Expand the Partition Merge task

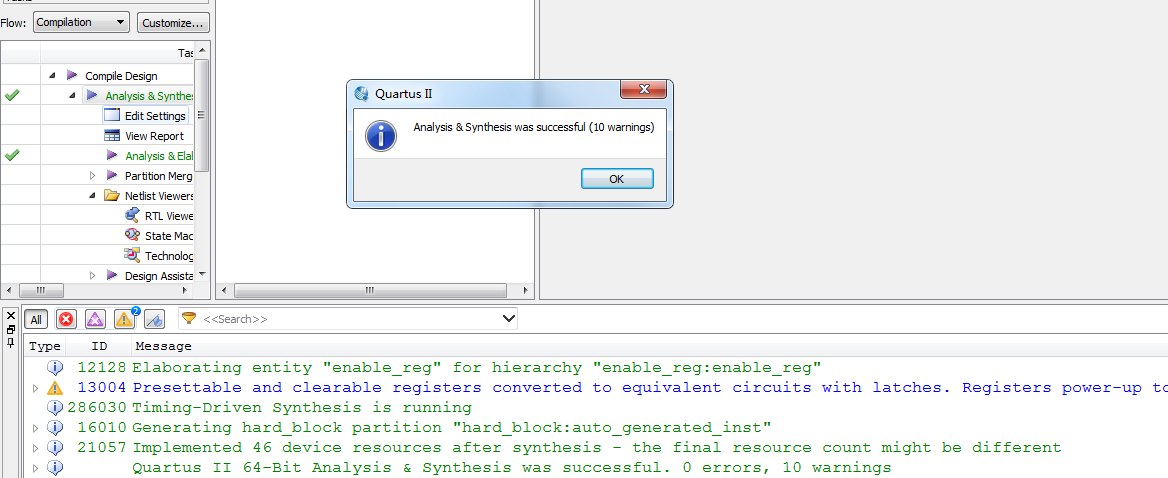(93, 176)
